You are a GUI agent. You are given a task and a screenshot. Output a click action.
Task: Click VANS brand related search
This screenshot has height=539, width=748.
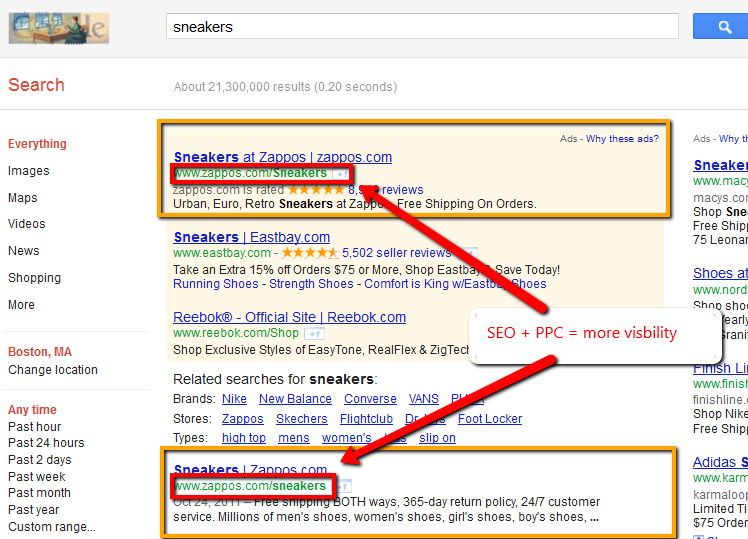click(x=424, y=399)
